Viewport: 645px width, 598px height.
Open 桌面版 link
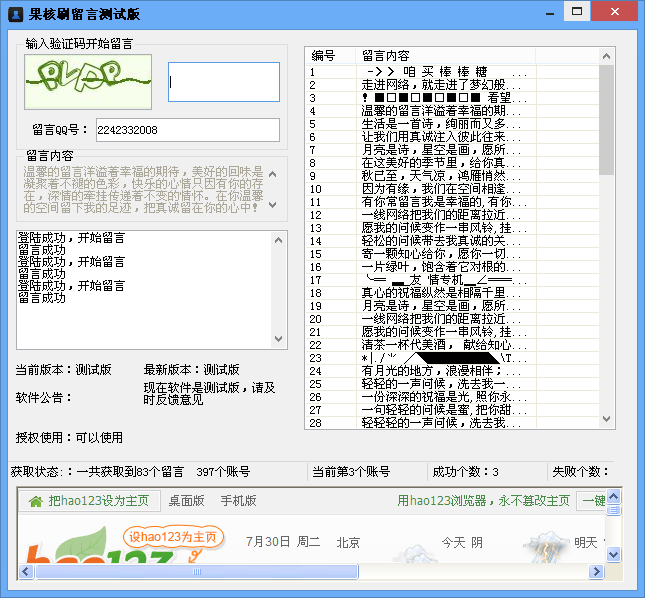187,501
